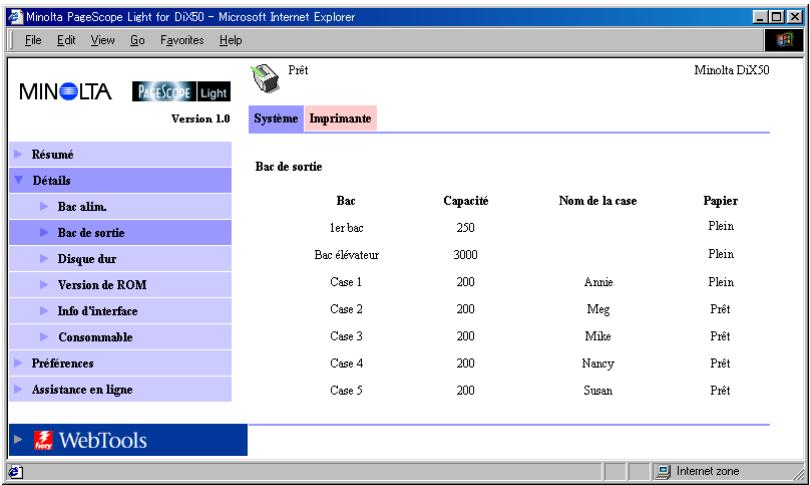810x485 pixels.
Task: Click the Internet zone computer icon
Action: (x=663, y=471)
